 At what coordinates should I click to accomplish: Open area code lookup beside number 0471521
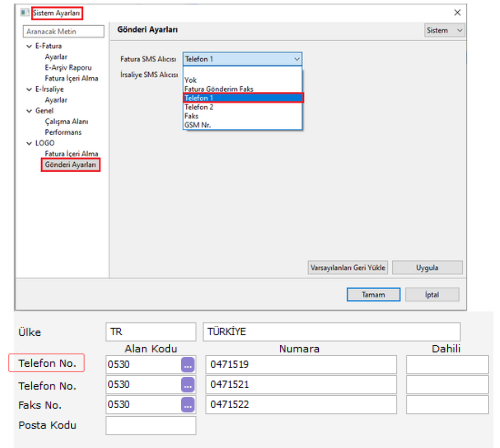point(188,385)
